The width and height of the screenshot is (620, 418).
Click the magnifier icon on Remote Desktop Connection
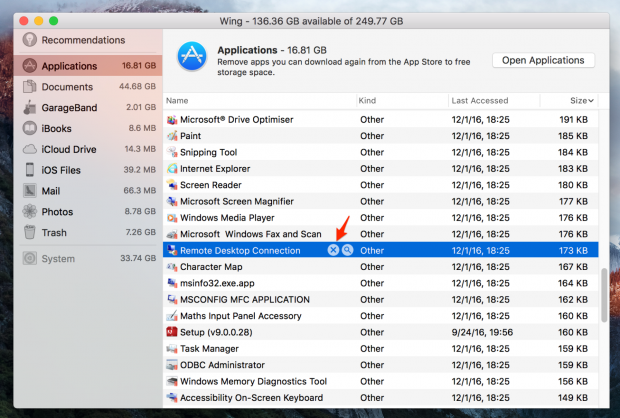347,250
